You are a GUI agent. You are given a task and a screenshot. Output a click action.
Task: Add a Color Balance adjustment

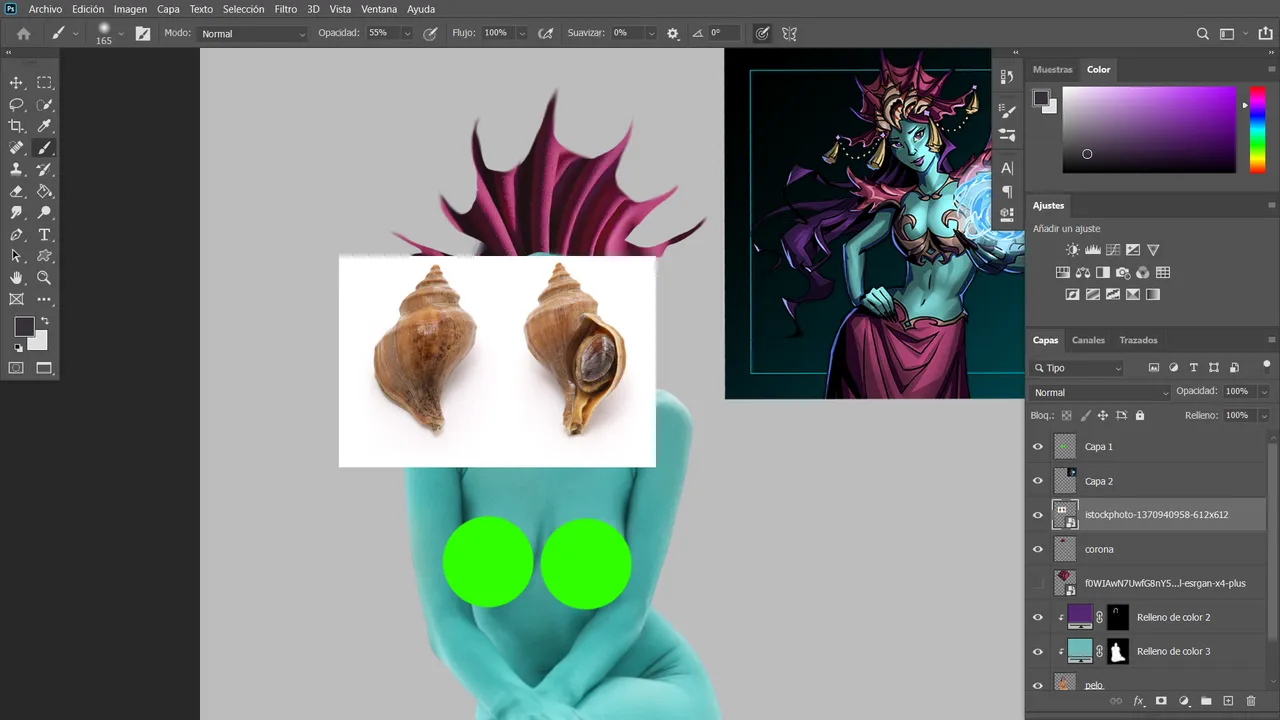(1083, 272)
